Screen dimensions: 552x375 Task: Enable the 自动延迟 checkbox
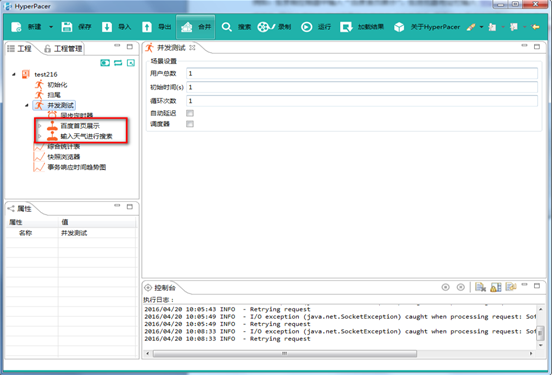(190, 113)
